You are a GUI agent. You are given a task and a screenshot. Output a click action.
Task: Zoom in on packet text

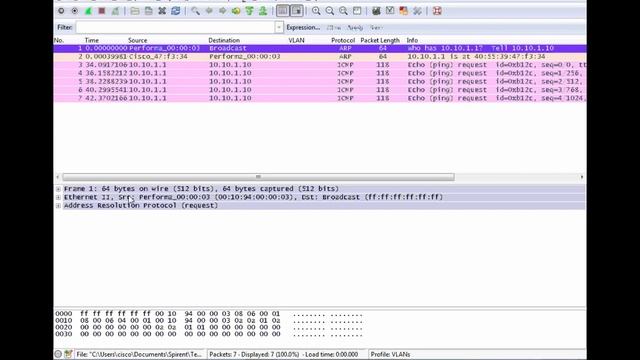tap(316, 11)
